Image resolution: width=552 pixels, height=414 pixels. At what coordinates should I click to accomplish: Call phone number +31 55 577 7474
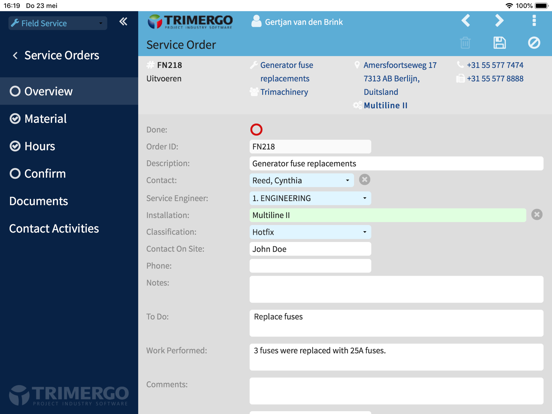tap(495, 65)
